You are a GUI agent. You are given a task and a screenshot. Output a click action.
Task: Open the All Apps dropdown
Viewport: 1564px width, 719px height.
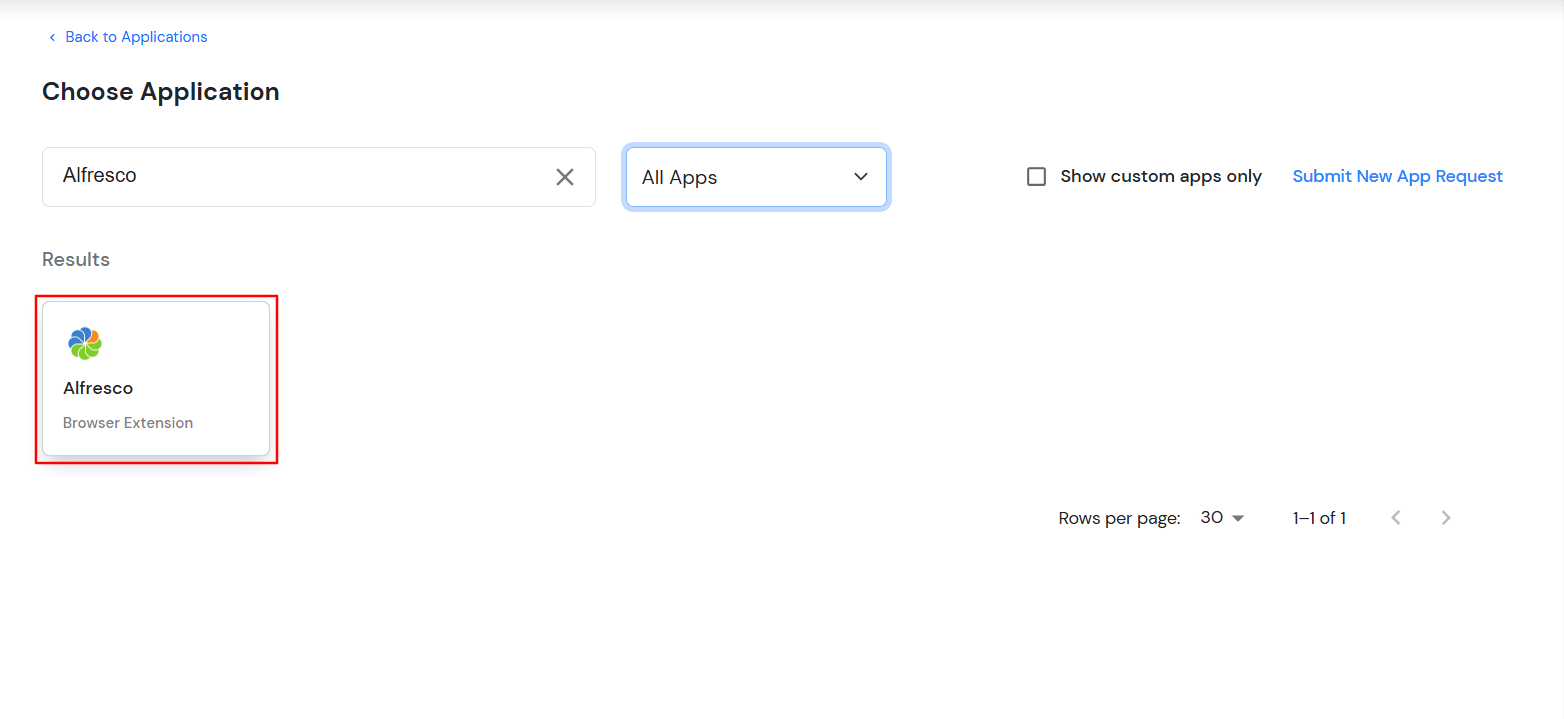pyautogui.click(x=756, y=177)
